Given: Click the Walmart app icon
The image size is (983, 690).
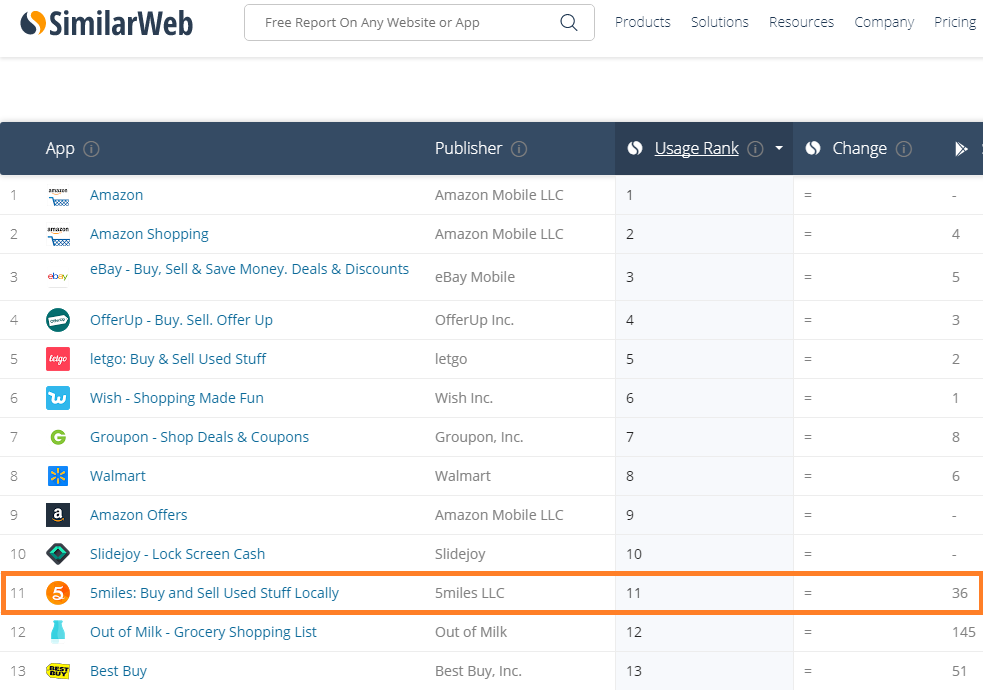Looking at the screenshot, I should 58,476.
